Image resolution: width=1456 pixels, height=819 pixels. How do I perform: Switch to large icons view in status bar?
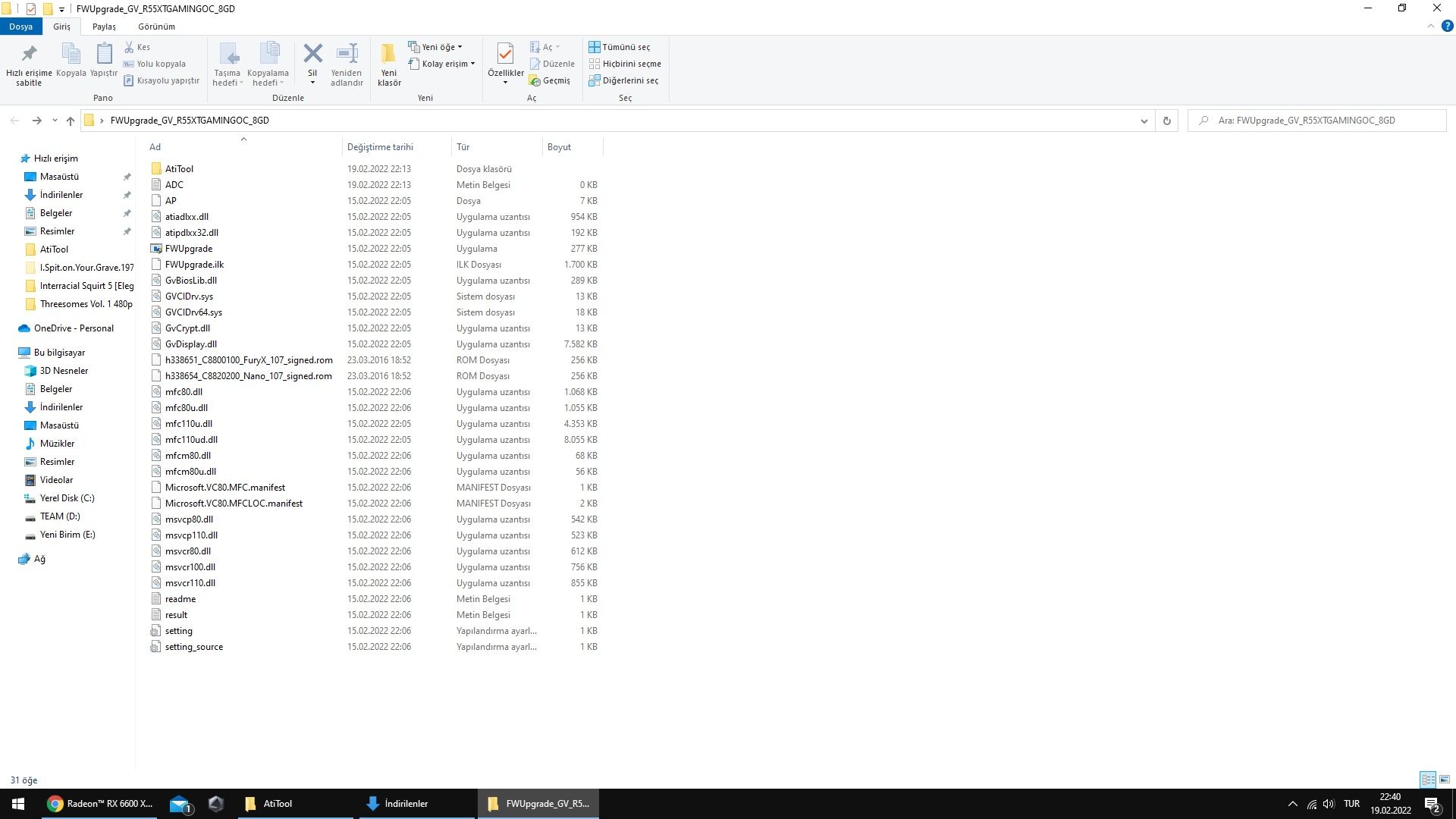(1445, 780)
